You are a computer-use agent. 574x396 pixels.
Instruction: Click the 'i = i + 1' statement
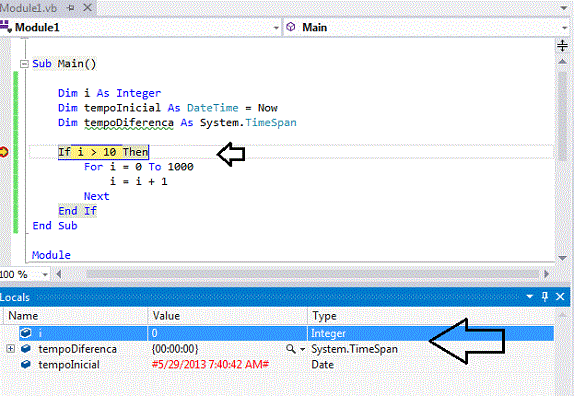point(139,182)
